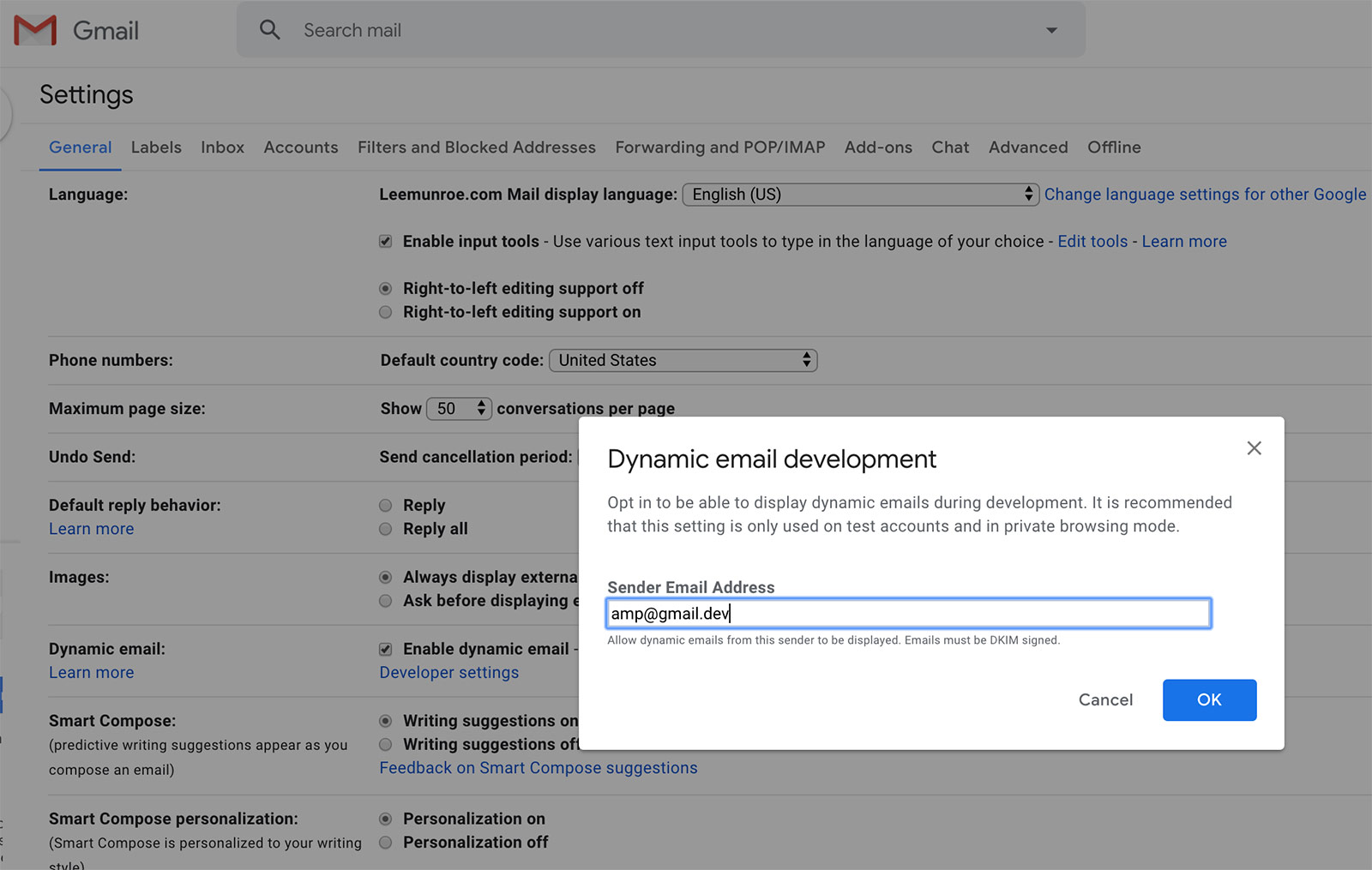Expand the Default country code dropdown
Screen dimensions: 1372x870
[x=683, y=361]
